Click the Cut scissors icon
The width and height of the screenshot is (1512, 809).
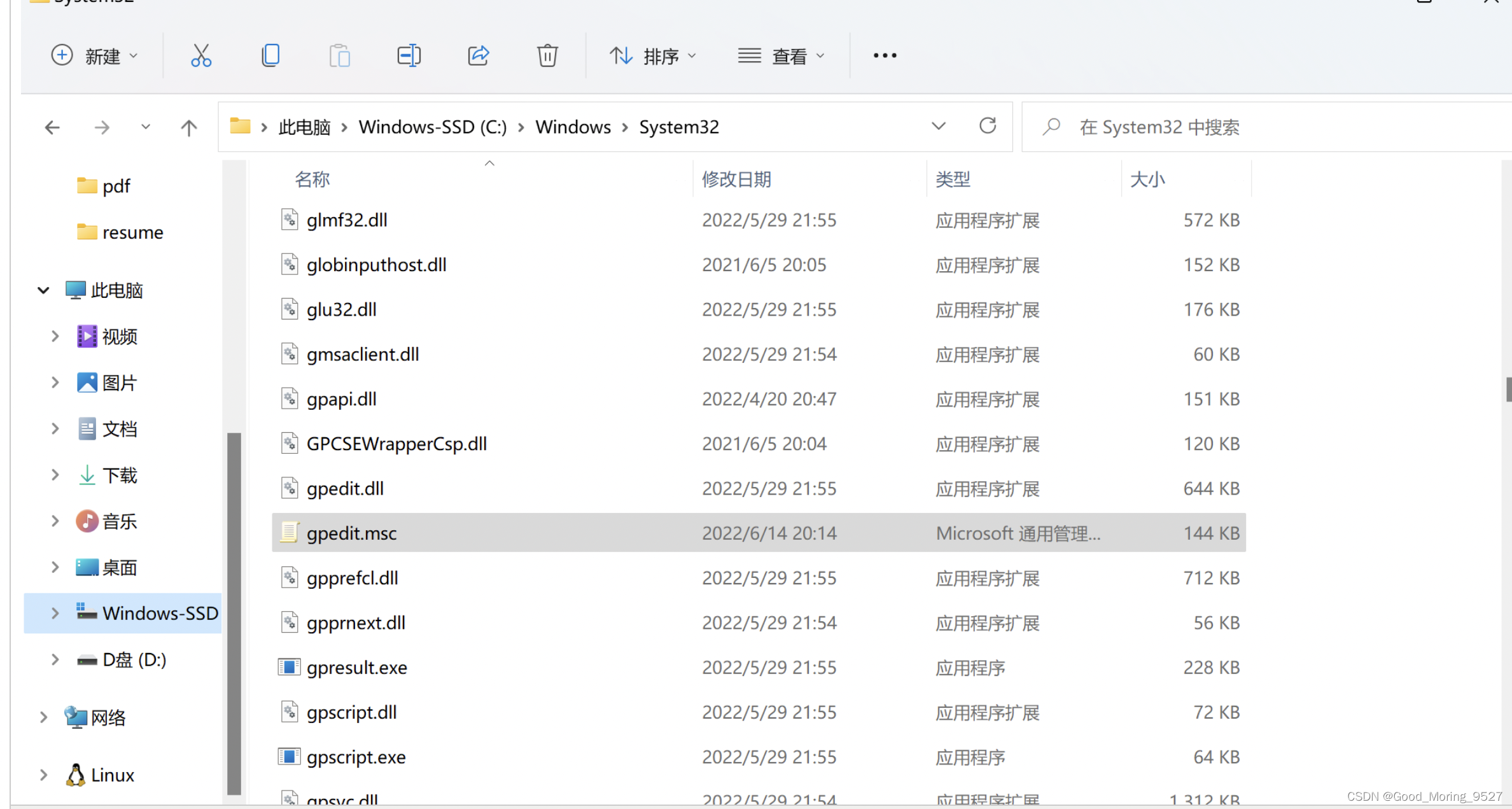(201, 56)
